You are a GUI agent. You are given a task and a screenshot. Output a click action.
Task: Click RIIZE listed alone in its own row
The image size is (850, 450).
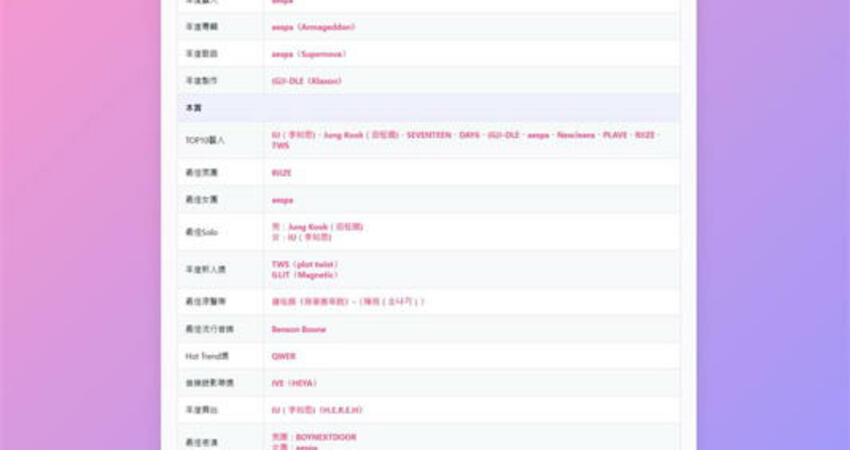click(x=281, y=173)
